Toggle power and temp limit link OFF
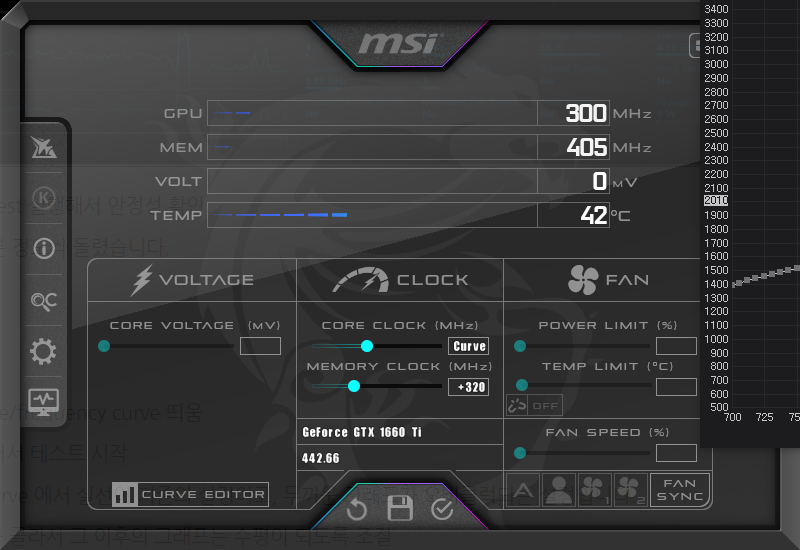The width and height of the screenshot is (800, 550). pos(534,406)
